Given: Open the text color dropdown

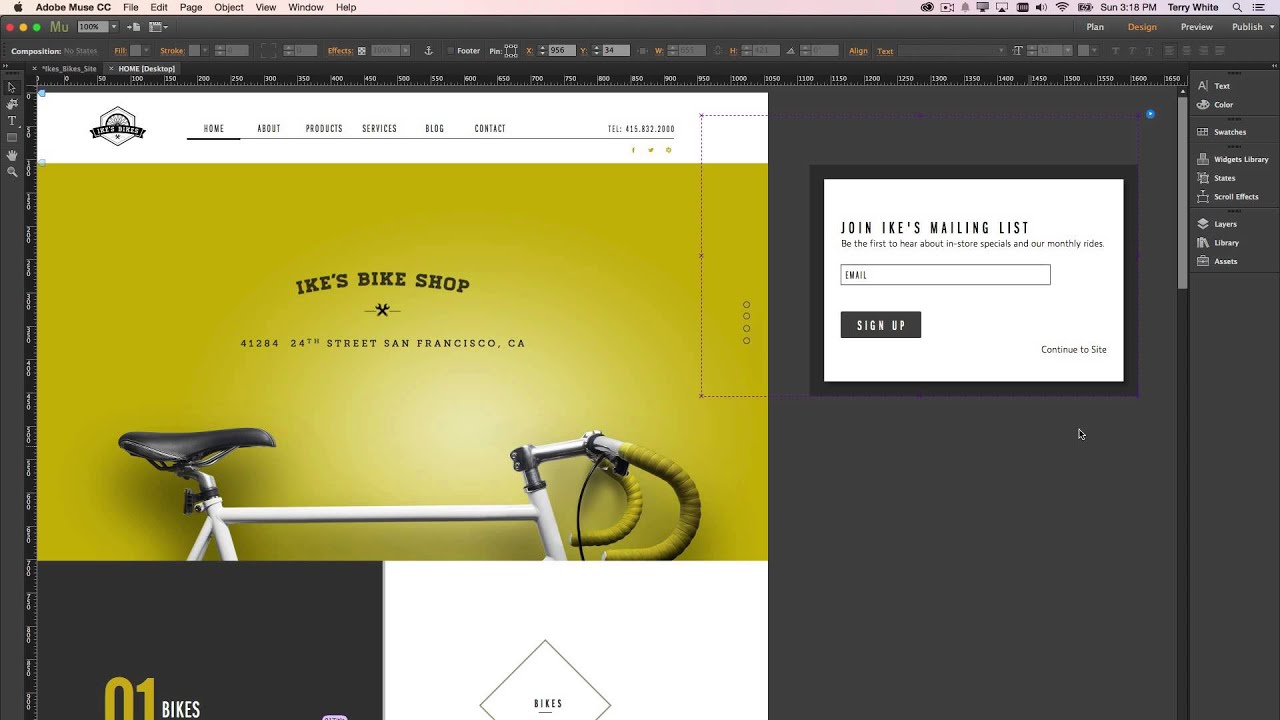Looking at the screenshot, I should pos(1094,51).
